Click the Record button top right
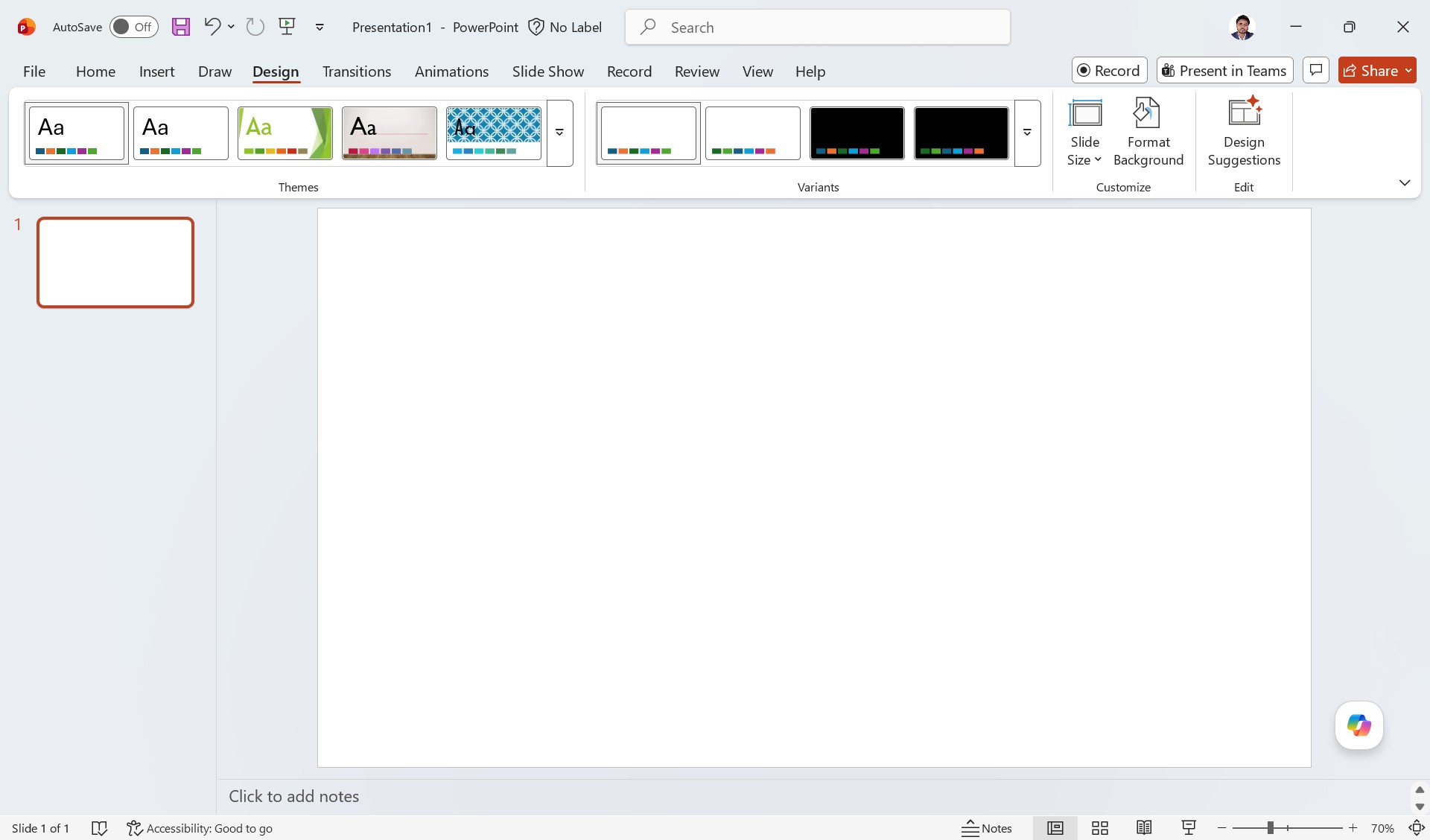This screenshot has width=1430, height=840. [1109, 70]
